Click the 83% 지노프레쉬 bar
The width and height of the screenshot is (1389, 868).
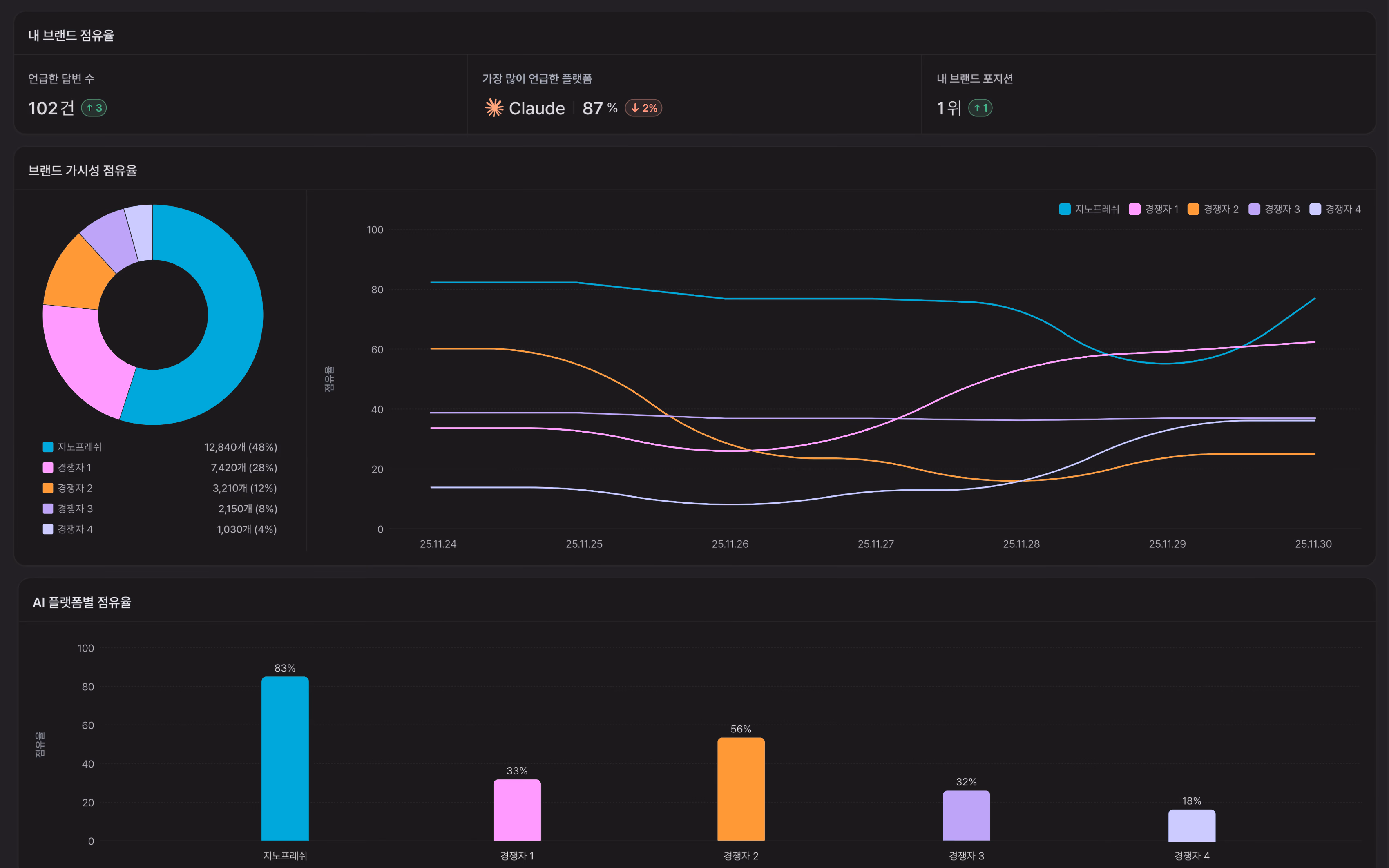[x=285, y=759]
